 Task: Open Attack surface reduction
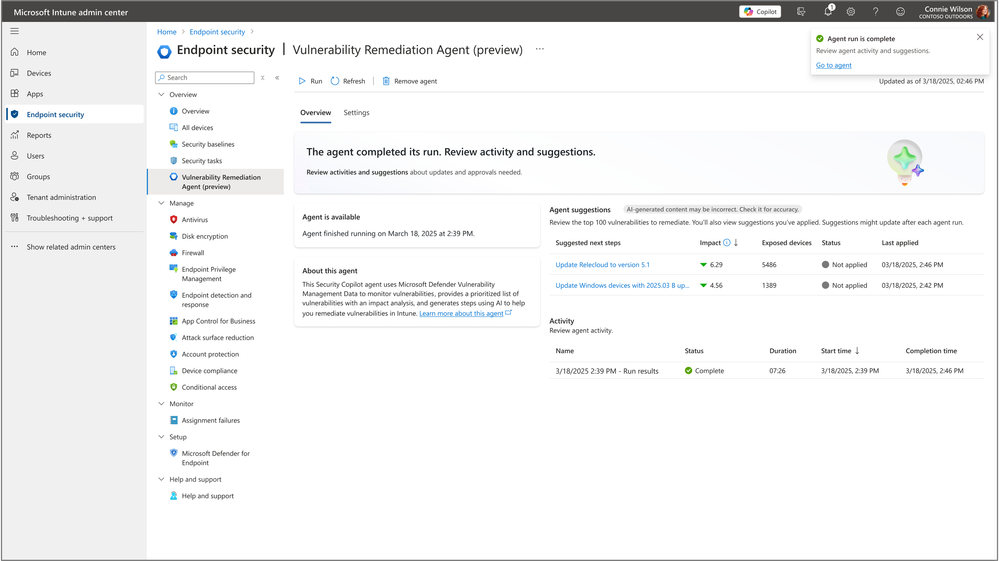pos(217,337)
